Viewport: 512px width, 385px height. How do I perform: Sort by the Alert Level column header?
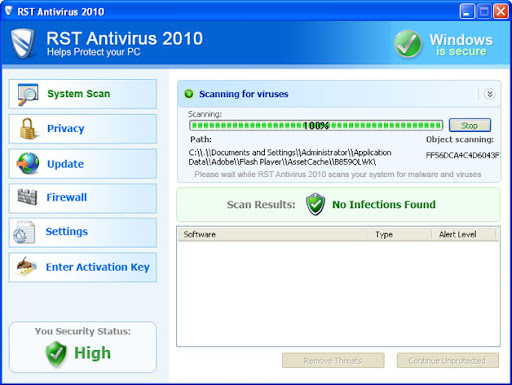click(463, 234)
